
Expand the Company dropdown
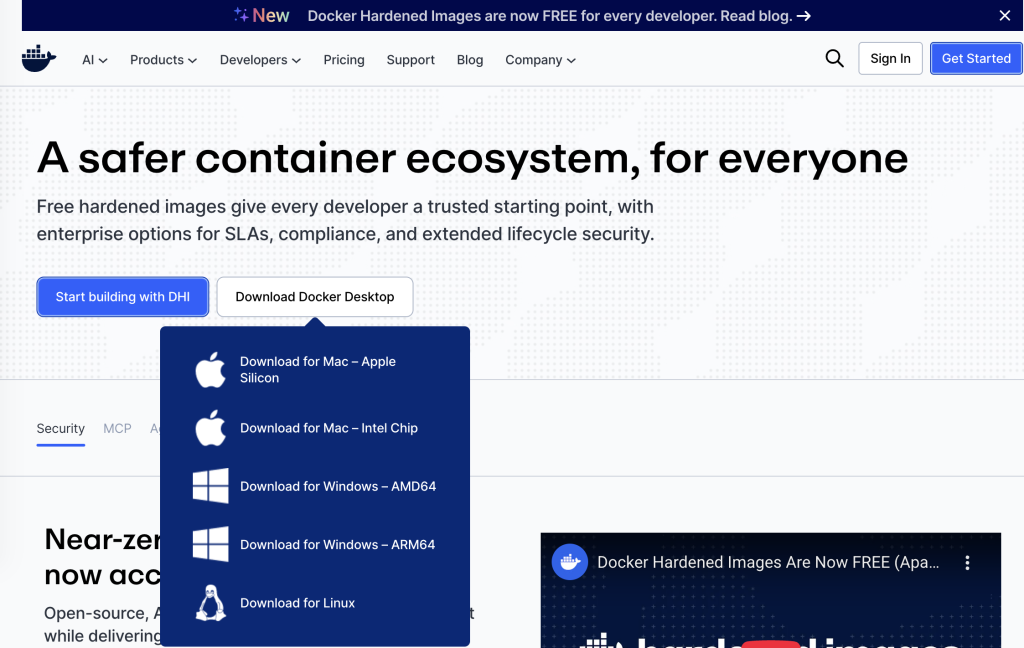tap(540, 60)
